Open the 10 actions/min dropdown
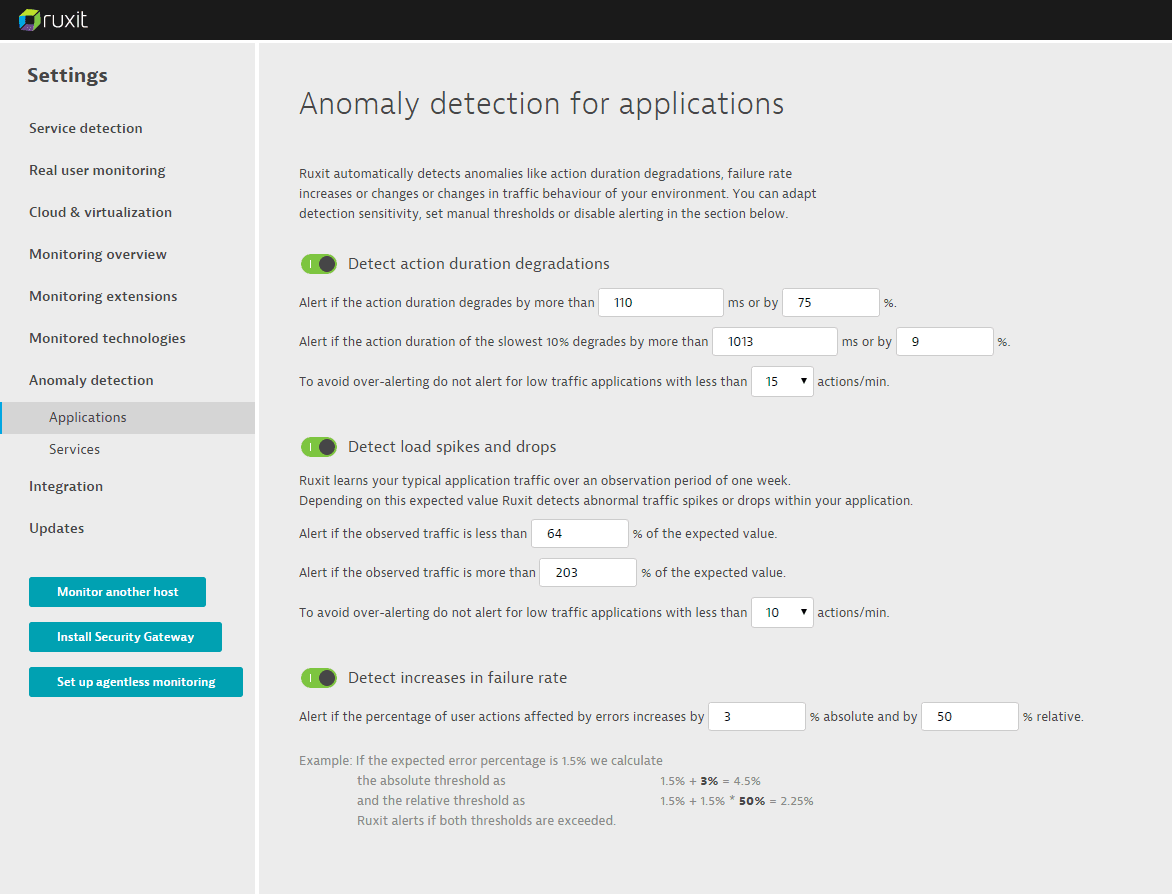Screen dimensions: 1172x894 (x=782, y=612)
